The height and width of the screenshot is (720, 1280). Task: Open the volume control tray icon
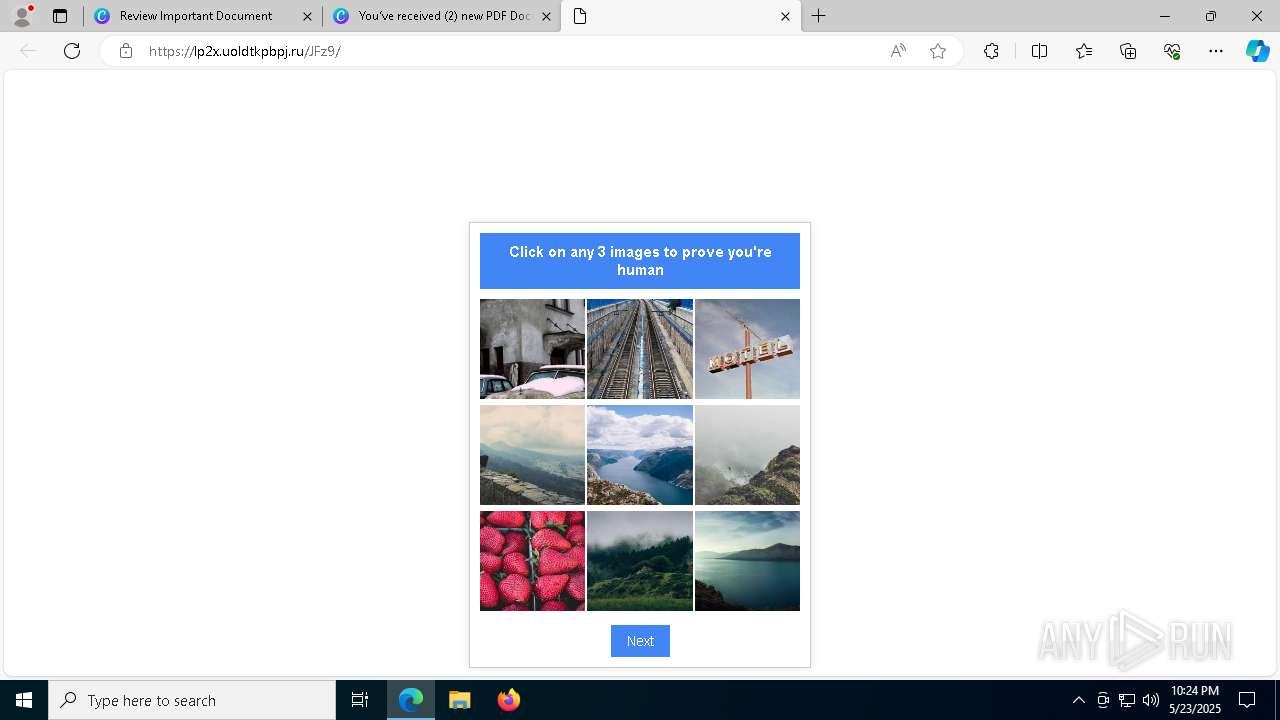(x=1151, y=700)
